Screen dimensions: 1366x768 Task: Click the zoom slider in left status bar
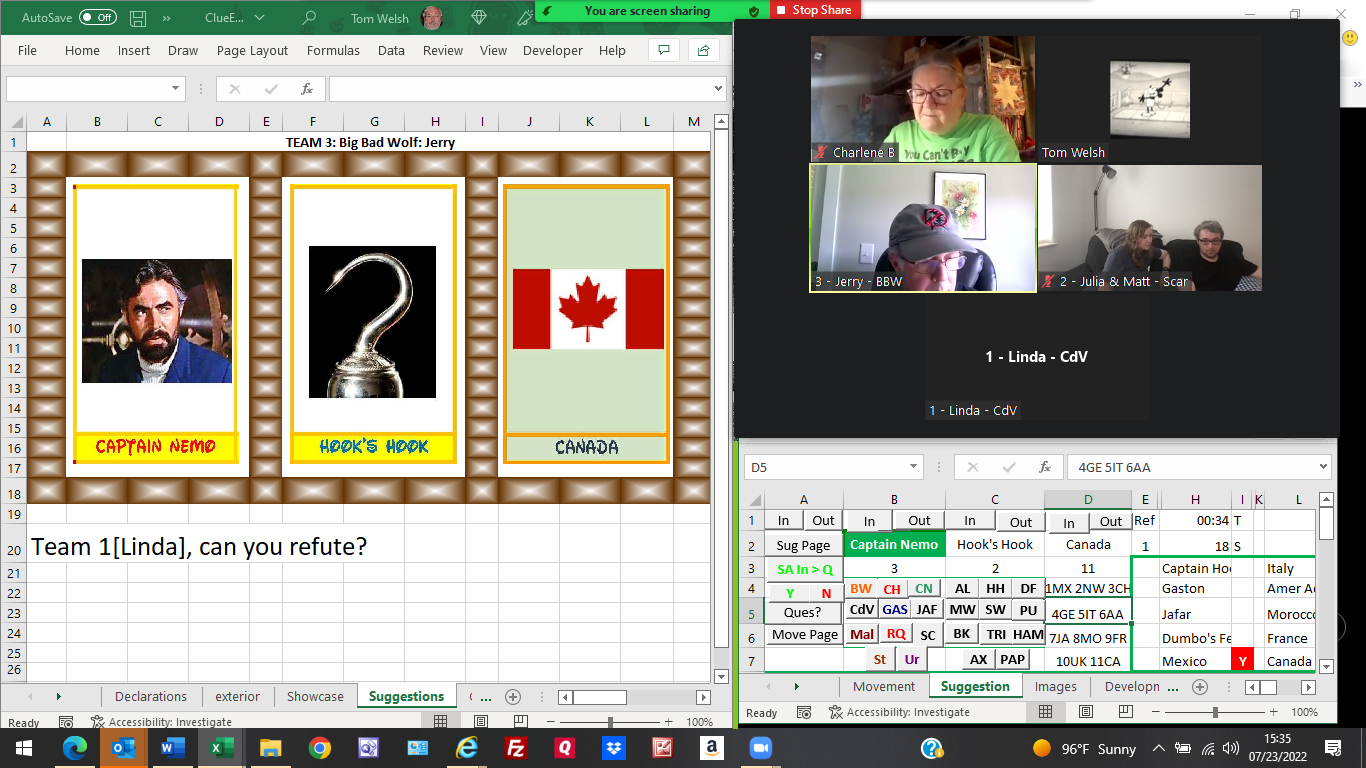tap(609, 722)
